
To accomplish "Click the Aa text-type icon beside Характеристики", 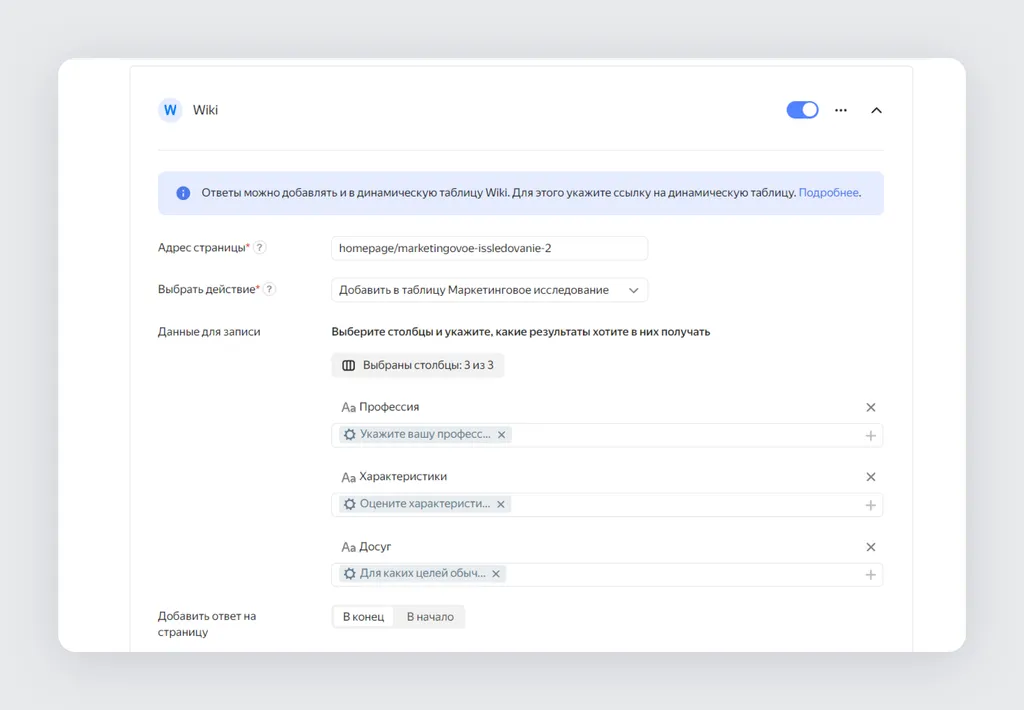I will [x=348, y=477].
